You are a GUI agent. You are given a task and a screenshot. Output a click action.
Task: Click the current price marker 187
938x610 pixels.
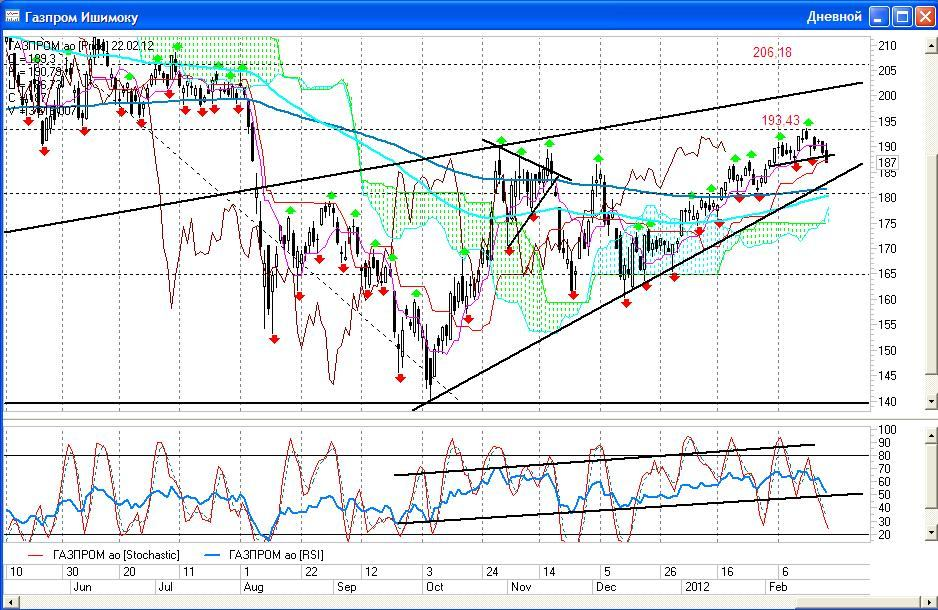click(x=887, y=163)
